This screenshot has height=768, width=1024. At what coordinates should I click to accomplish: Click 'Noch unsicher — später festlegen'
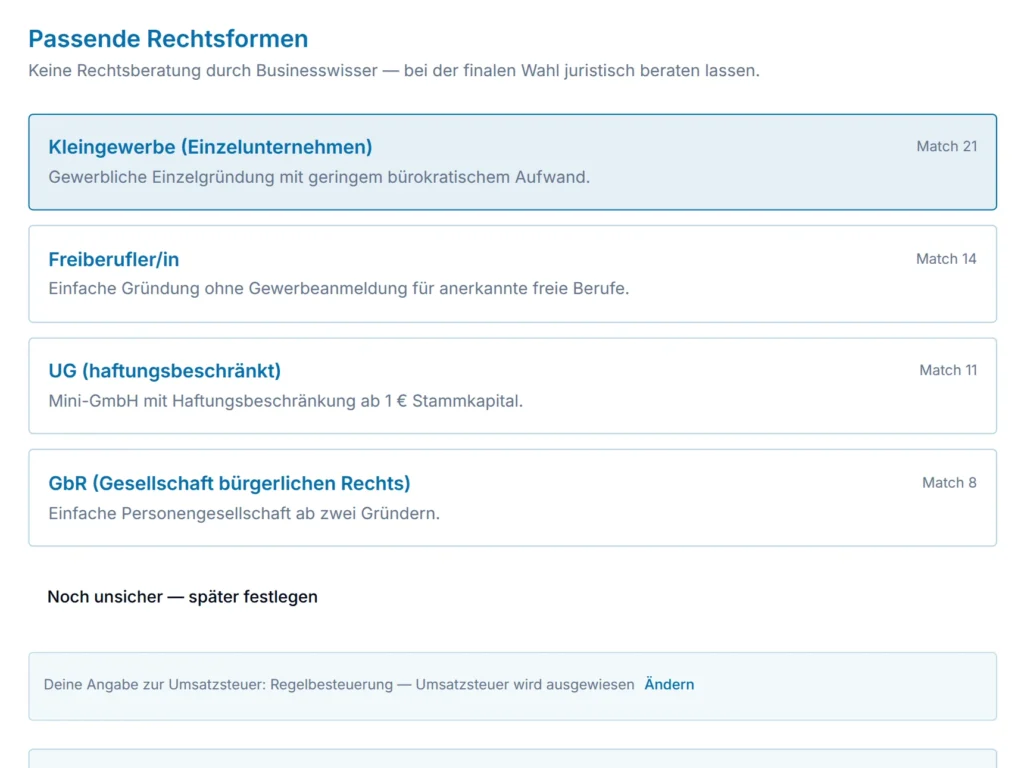[182, 597]
